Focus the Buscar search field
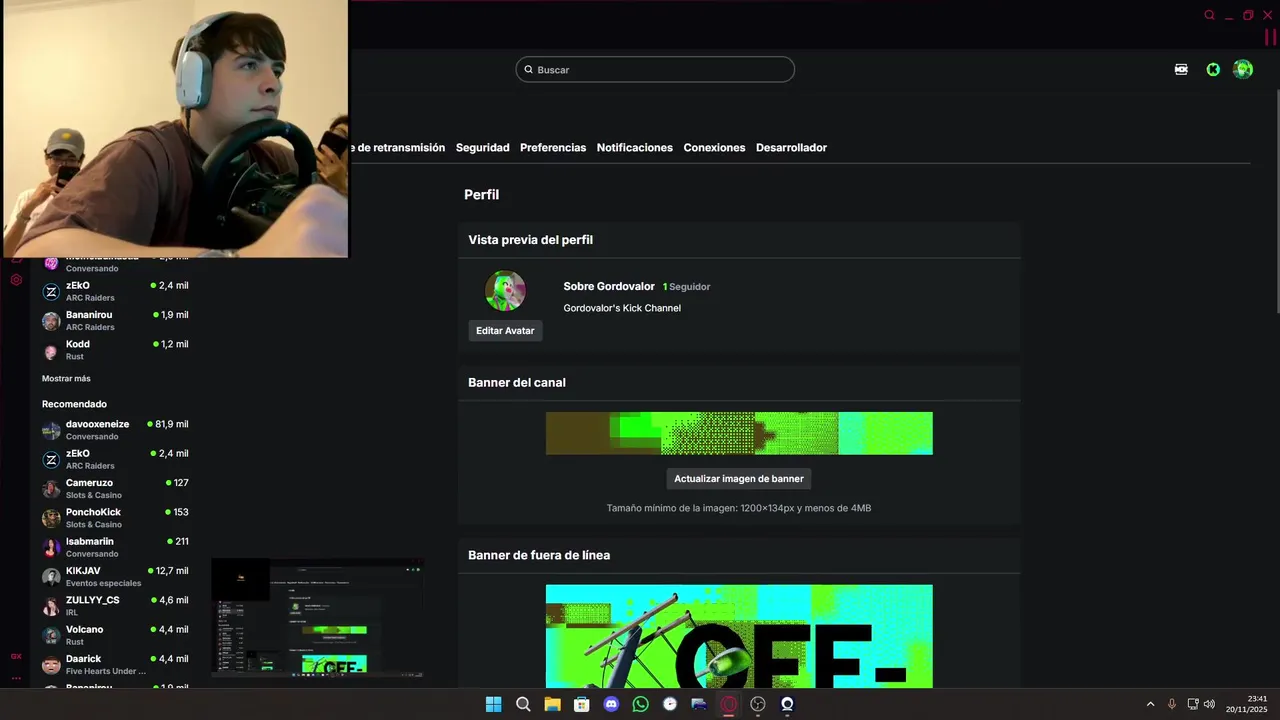 coord(655,69)
